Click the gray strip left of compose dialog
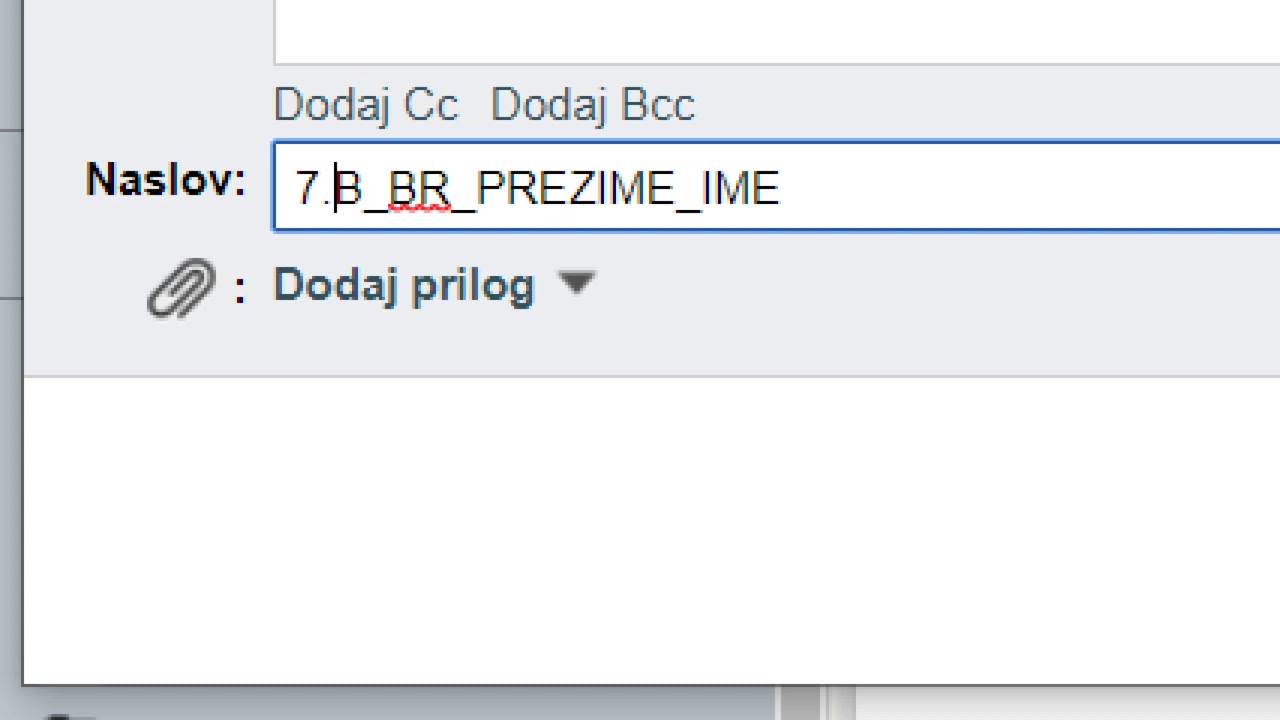This screenshot has width=1280, height=720. pos(10,400)
